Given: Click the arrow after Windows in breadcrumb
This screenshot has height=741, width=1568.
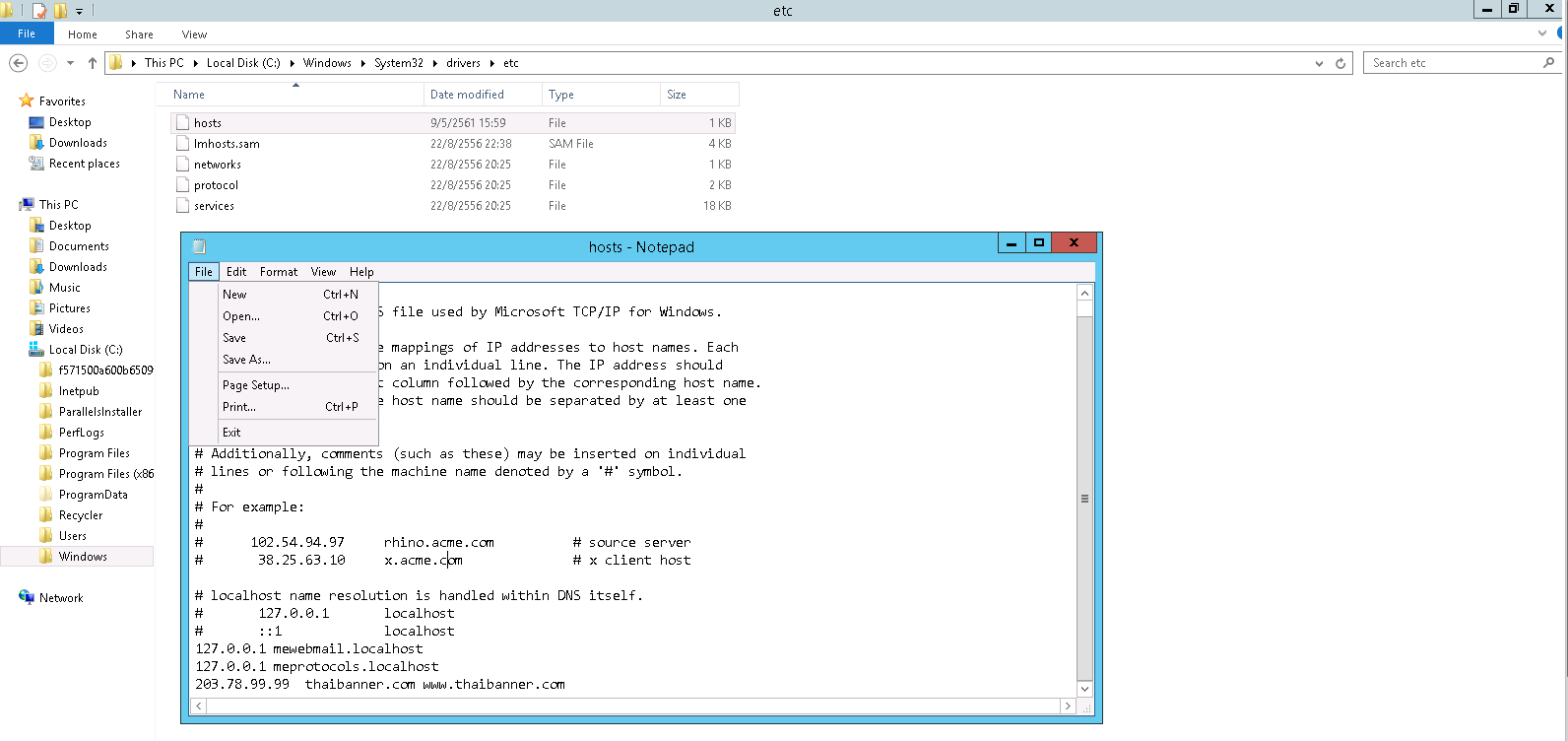Looking at the screenshot, I should point(362,63).
